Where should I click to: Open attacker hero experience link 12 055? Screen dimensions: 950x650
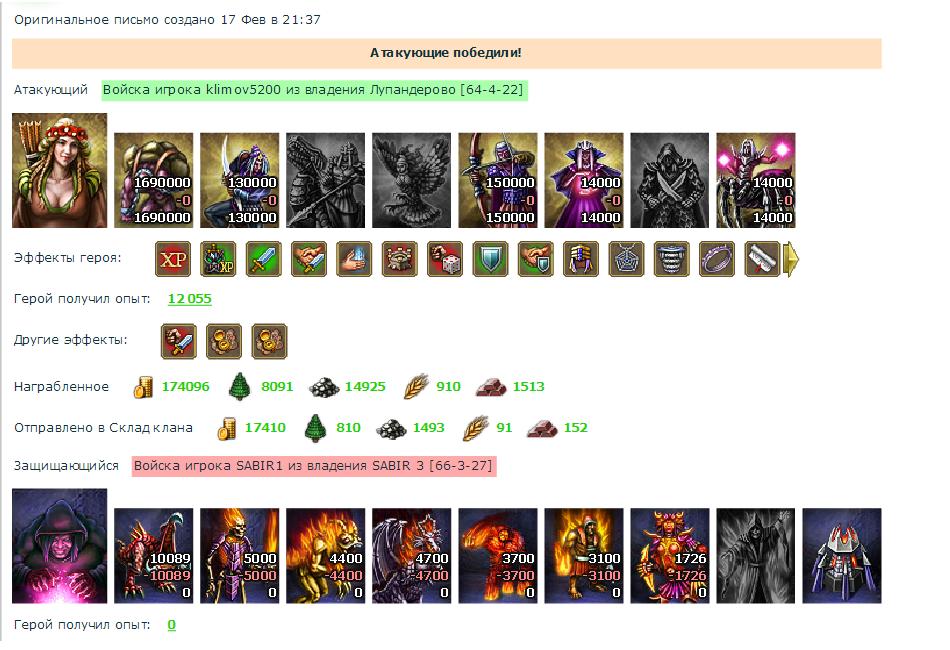tap(190, 299)
